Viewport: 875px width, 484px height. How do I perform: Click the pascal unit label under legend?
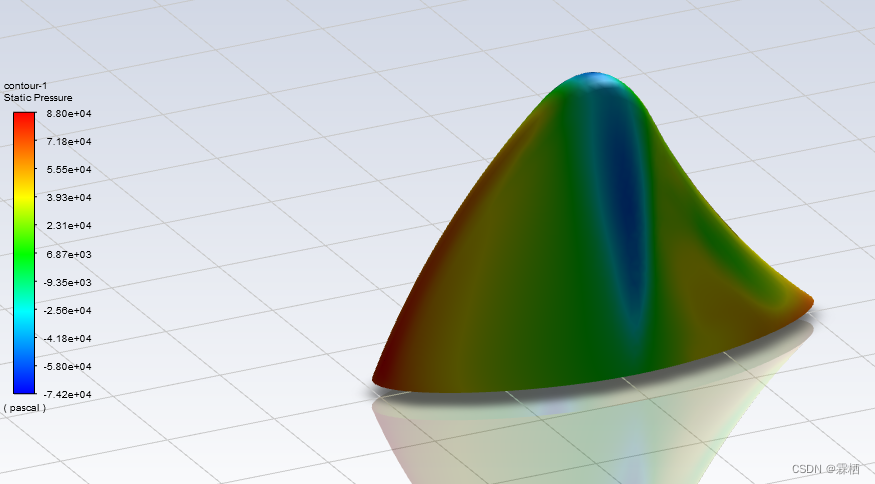(25, 408)
